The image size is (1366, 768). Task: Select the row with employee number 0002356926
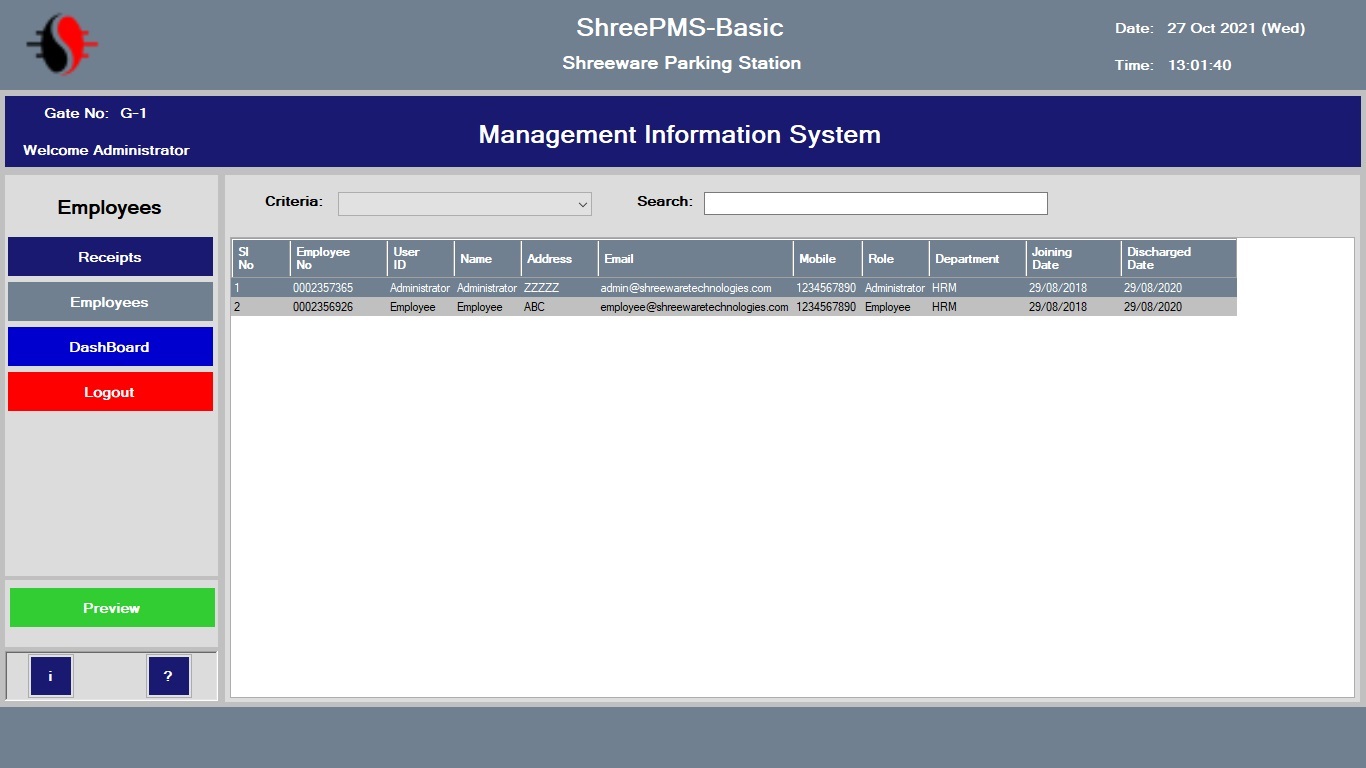coord(734,307)
